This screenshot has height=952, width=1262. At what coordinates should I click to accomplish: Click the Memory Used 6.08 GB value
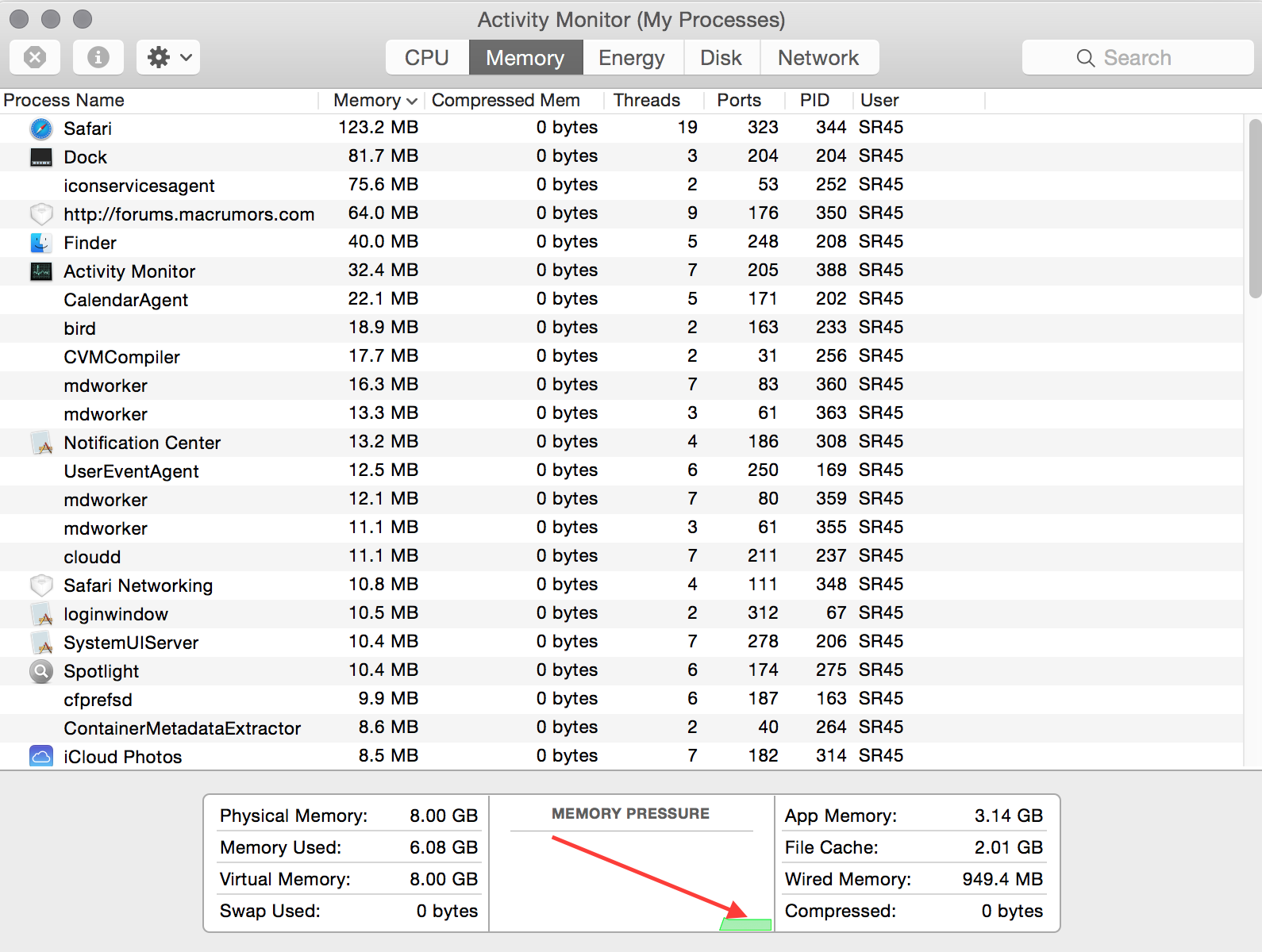pos(444,847)
